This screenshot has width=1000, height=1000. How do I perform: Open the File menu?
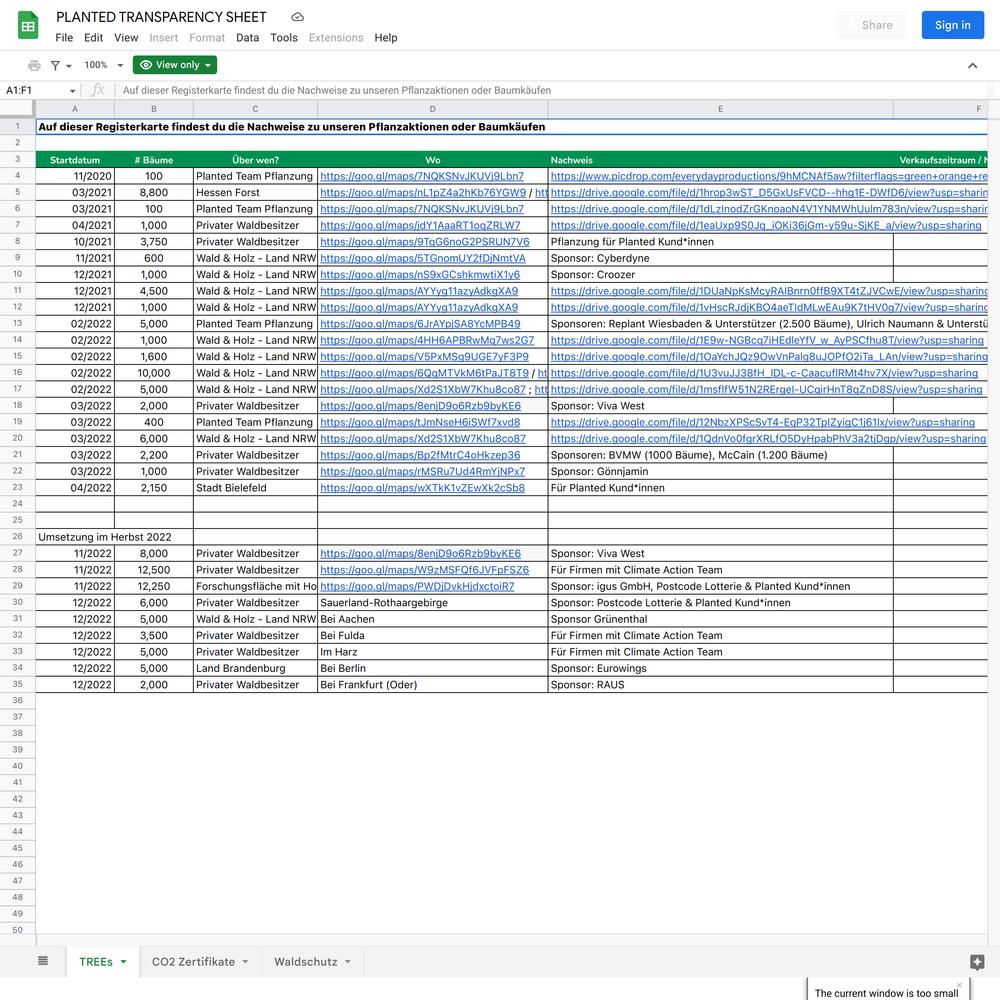pyautogui.click(x=64, y=38)
